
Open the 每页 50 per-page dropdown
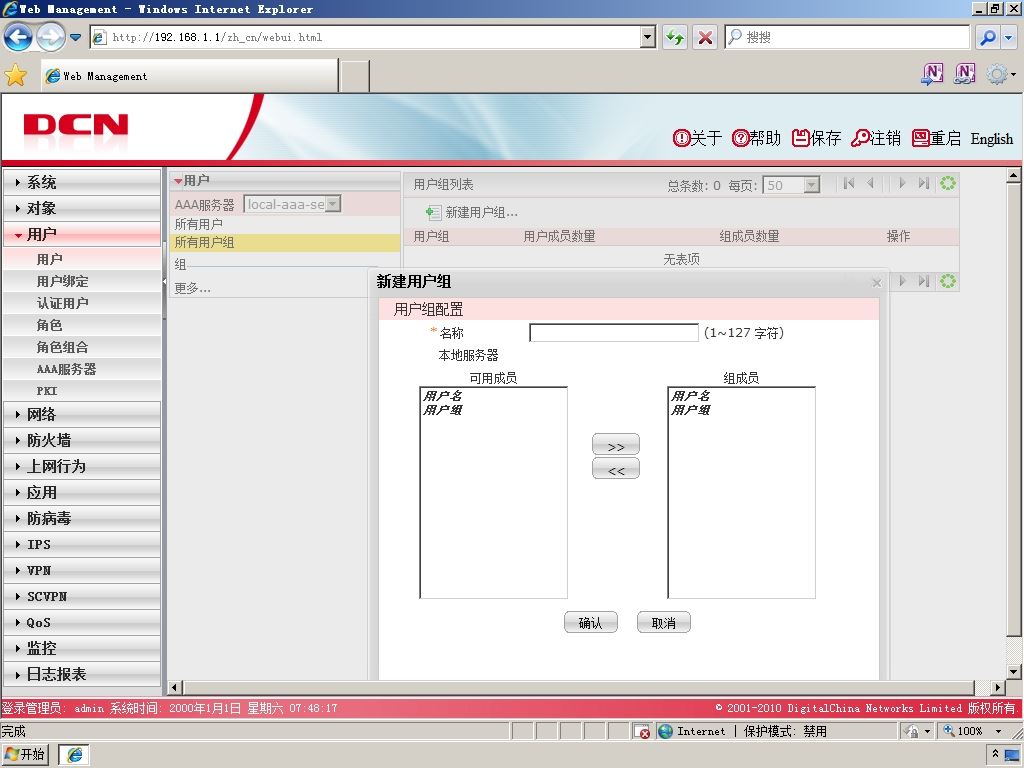[791, 185]
